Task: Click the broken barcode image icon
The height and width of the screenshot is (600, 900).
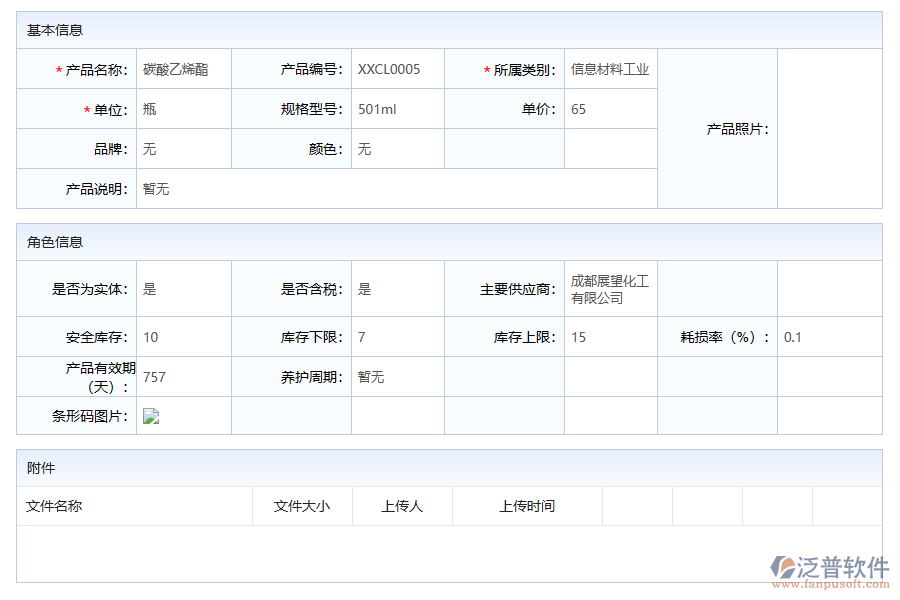Action: (x=151, y=416)
